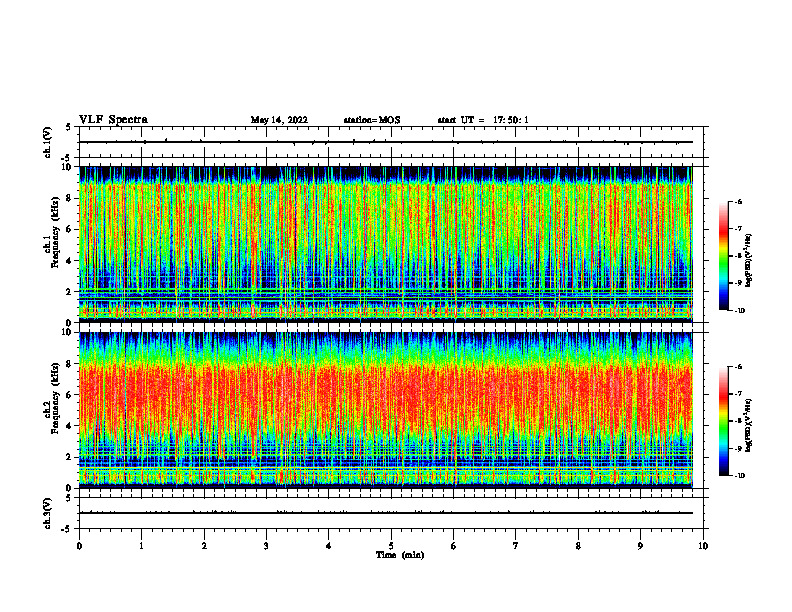Image resolution: width=792 pixels, height=612 pixels.
Task: Click the "-5" voltage tick of ch.3(V) strip
Action: point(66,529)
